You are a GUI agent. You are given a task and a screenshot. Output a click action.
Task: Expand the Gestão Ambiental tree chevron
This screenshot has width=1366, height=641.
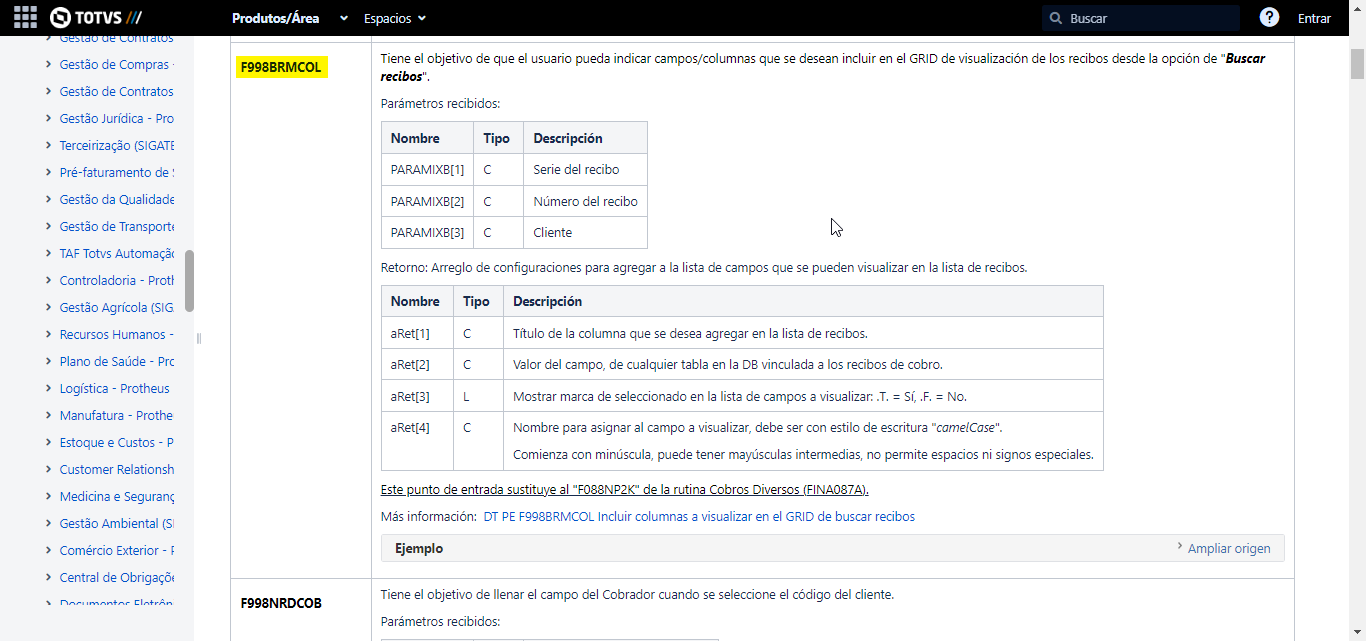coord(49,523)
